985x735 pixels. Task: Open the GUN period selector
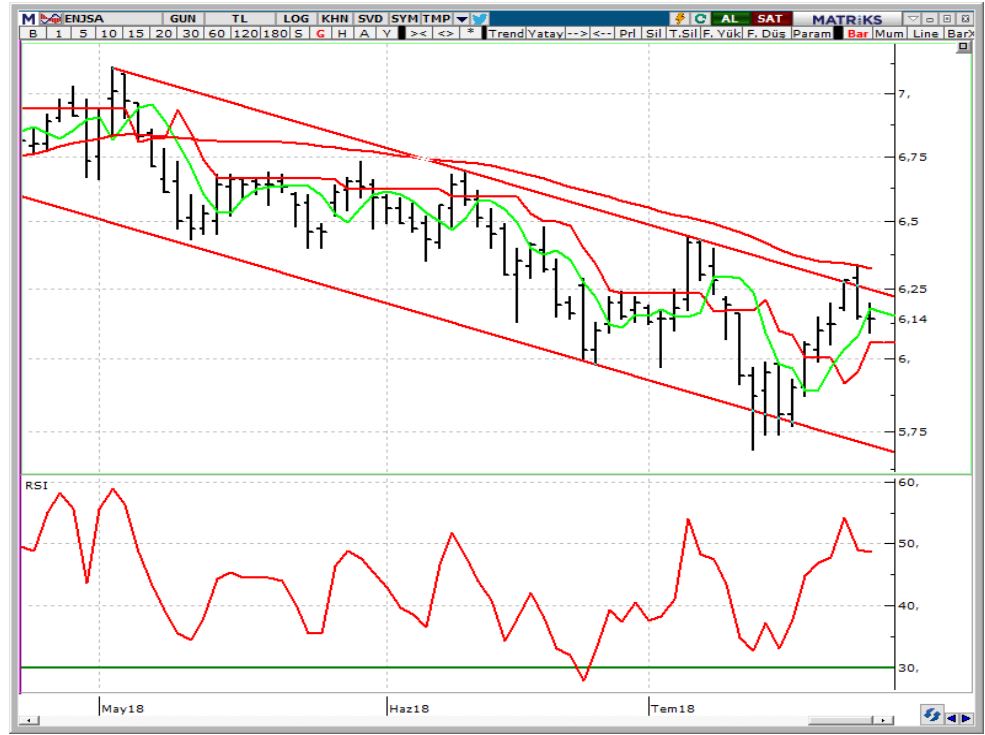tap(183, 19)
